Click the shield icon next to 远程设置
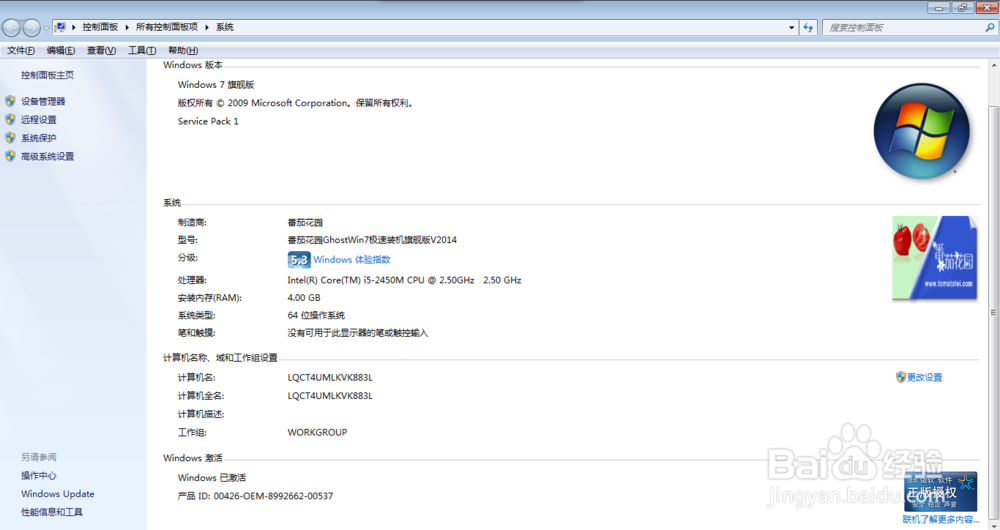This screenshot has width=1000, height=530. pyautogui.click(x=10, y=119)
